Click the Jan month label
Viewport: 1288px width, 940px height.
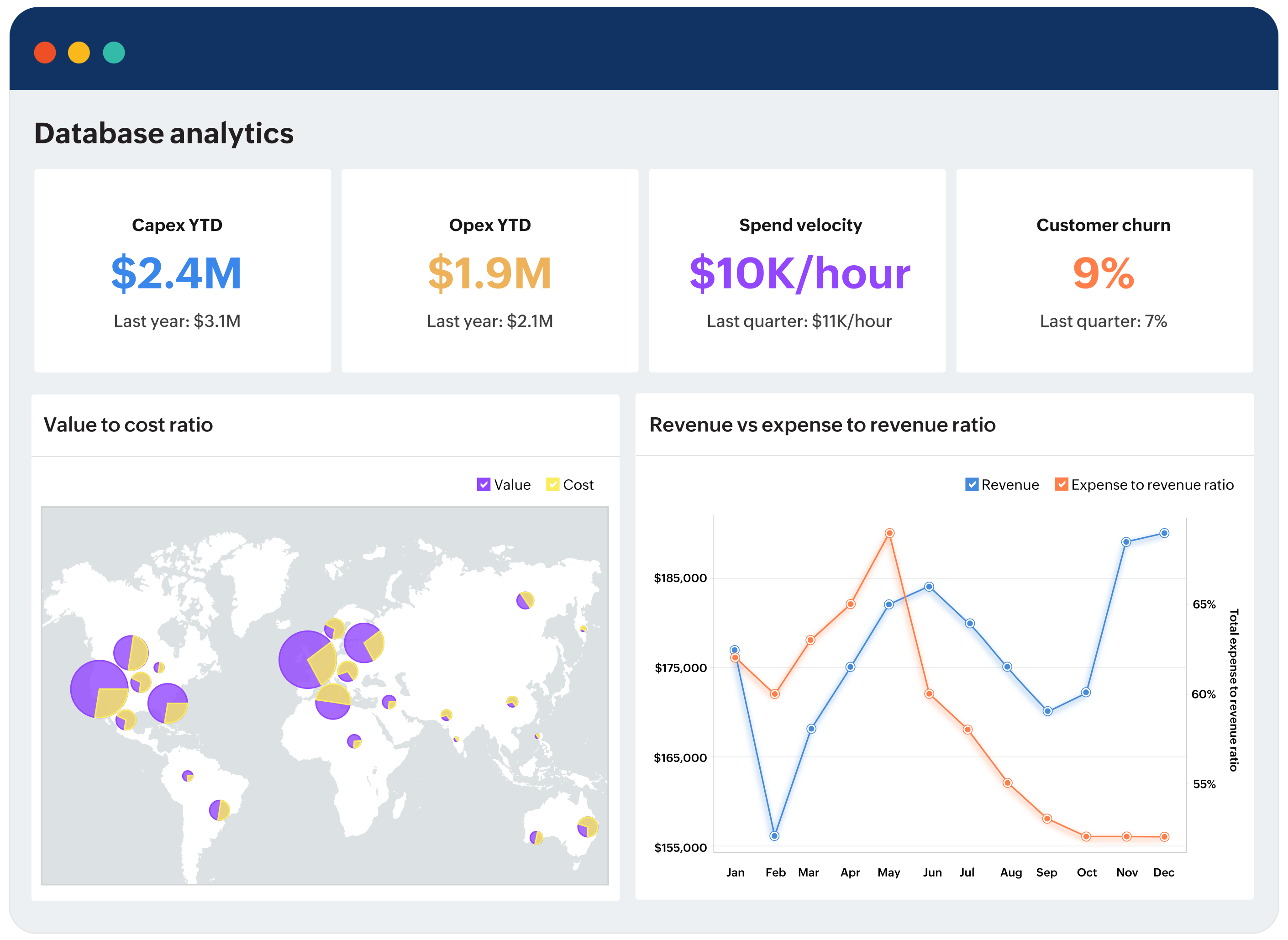735,872
